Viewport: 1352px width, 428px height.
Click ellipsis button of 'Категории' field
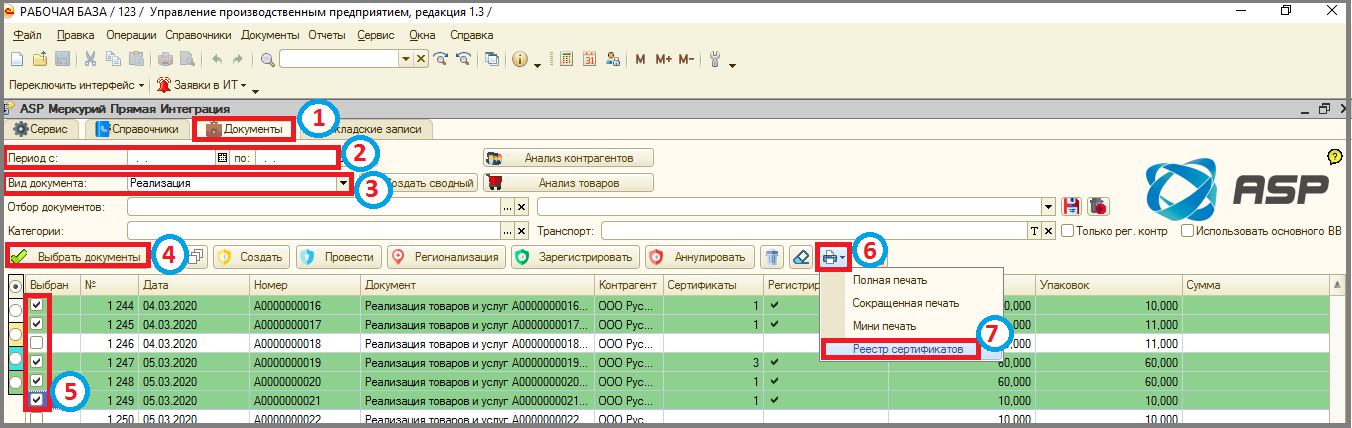tap(507, 231)
